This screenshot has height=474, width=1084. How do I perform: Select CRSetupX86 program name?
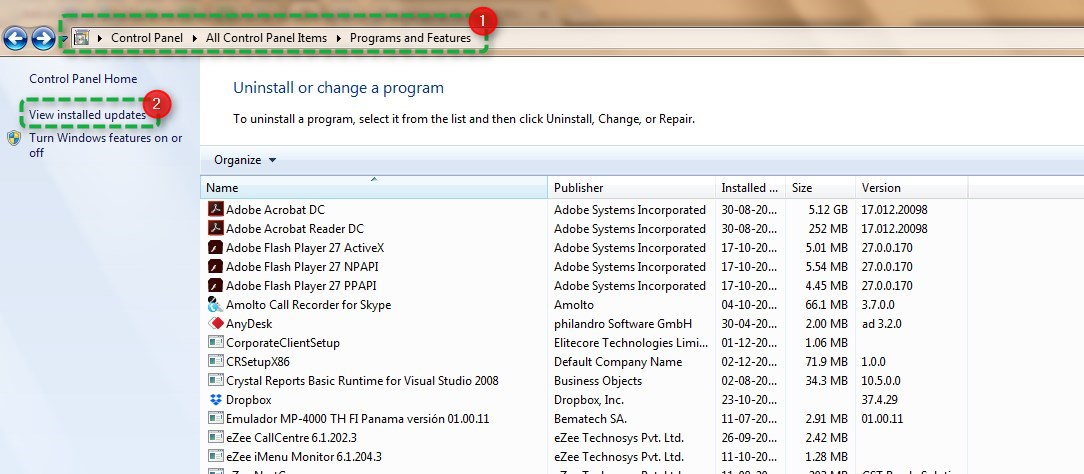point(258,361)
